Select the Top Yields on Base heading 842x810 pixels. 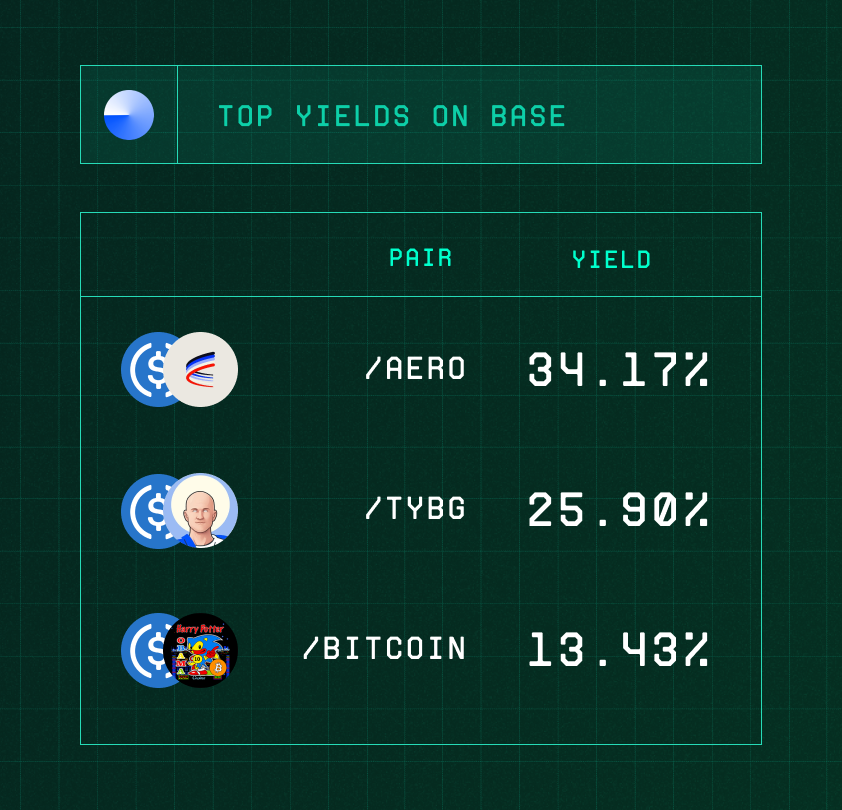pos(392,116)
